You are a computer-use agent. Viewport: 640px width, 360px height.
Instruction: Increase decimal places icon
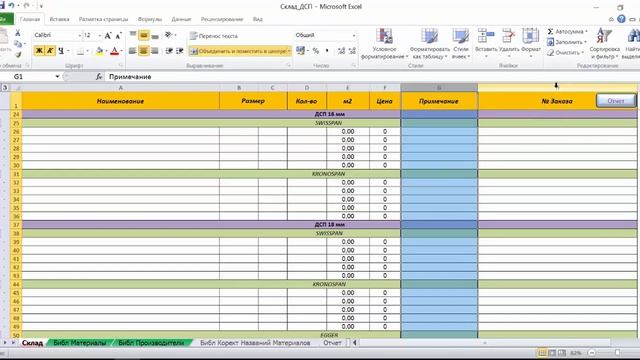point(342,51)
